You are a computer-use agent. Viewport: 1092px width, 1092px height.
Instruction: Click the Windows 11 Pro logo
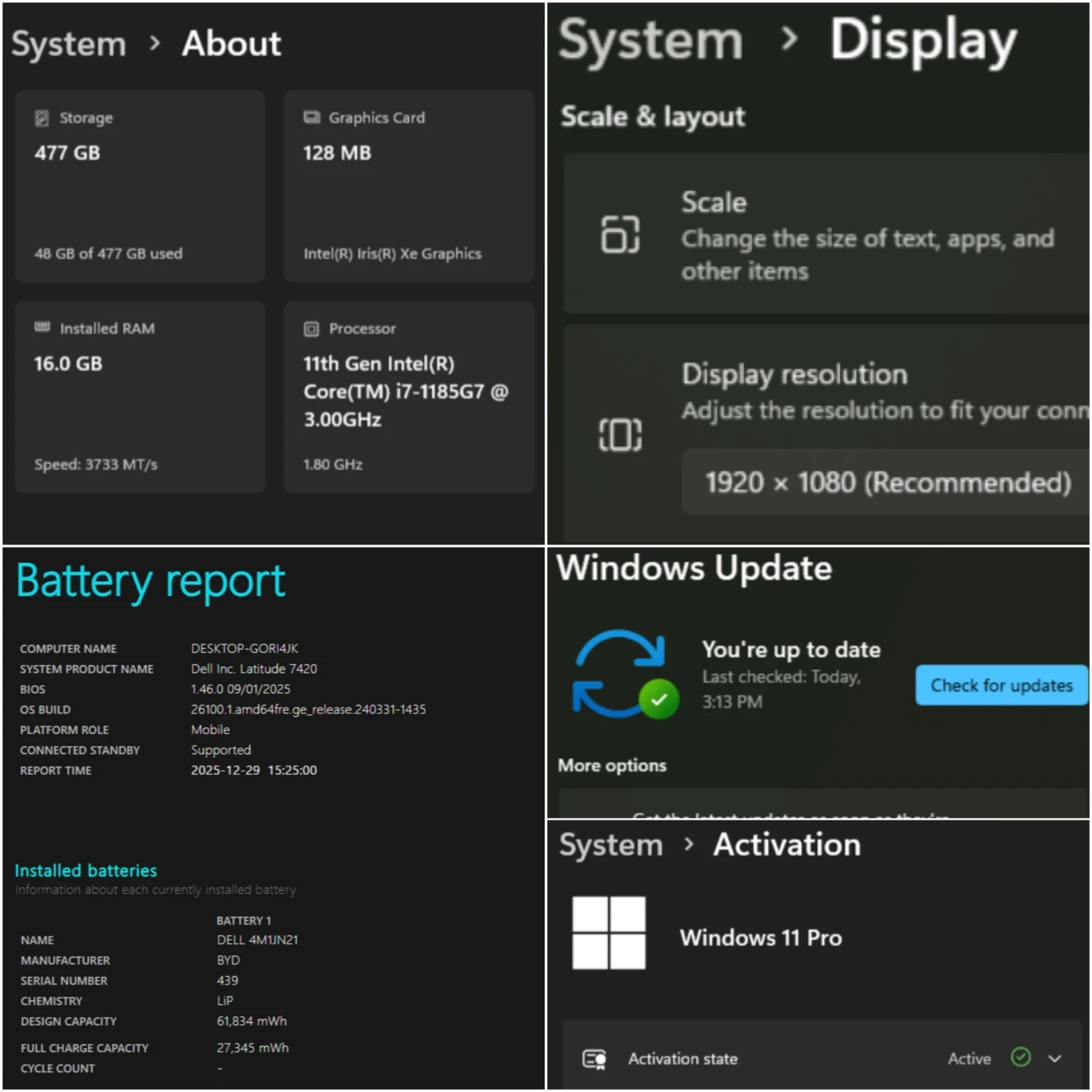point(608,933)
